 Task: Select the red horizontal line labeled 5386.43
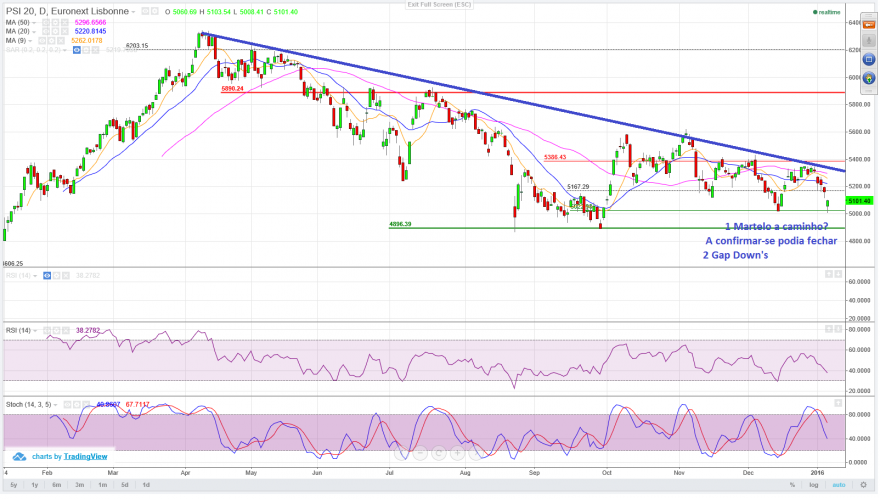click(694, 162)
